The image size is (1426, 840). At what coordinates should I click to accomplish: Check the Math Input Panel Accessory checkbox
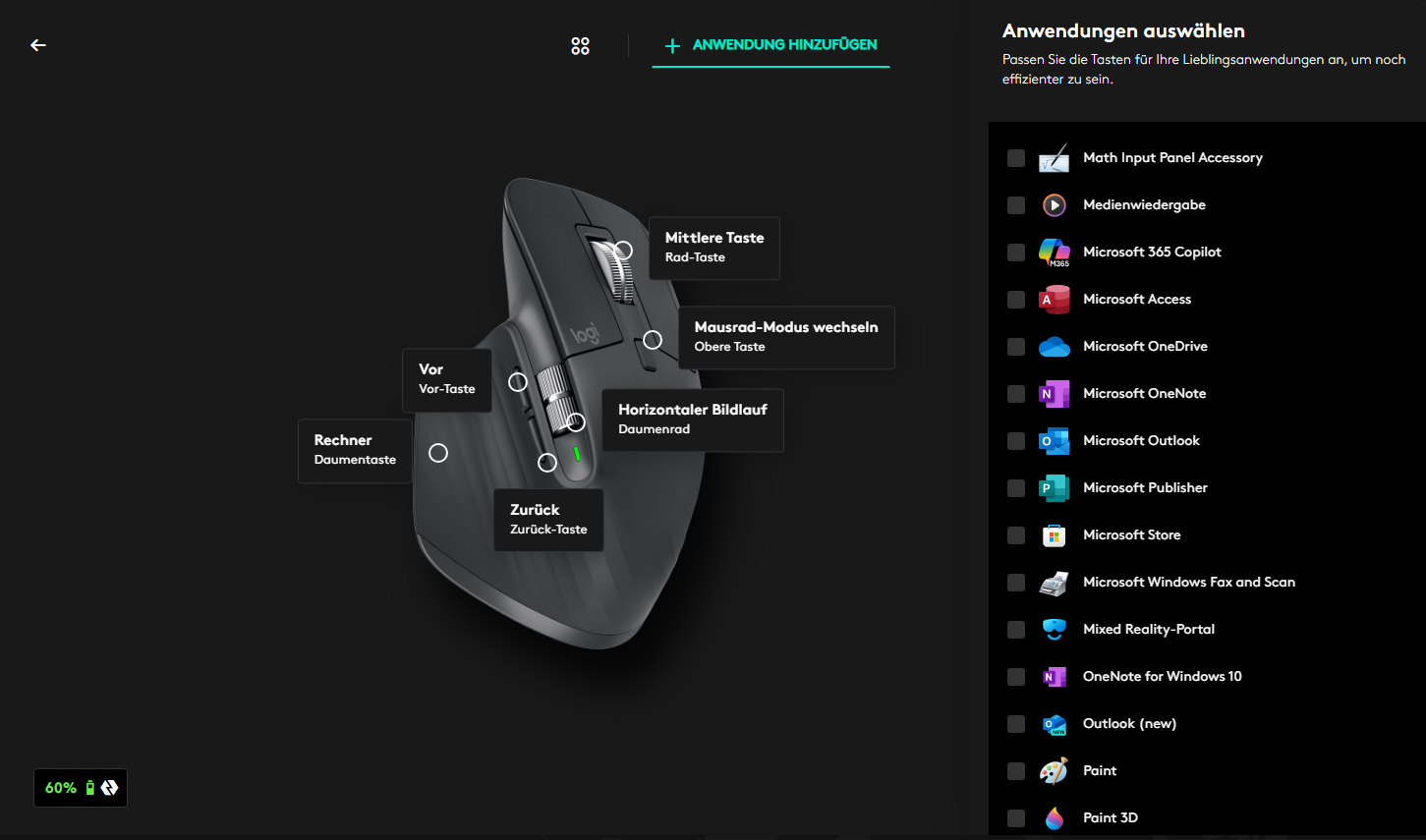1016,158
